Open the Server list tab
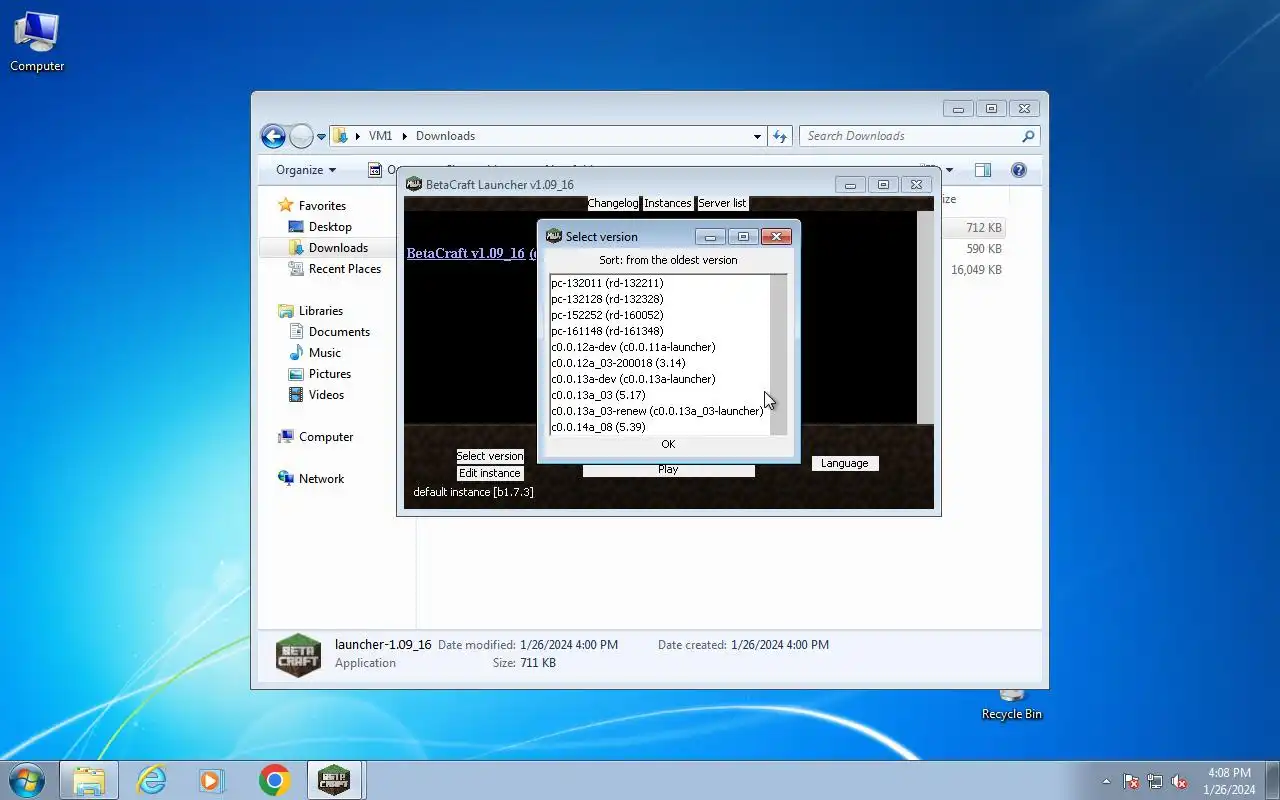 (722, 203)
